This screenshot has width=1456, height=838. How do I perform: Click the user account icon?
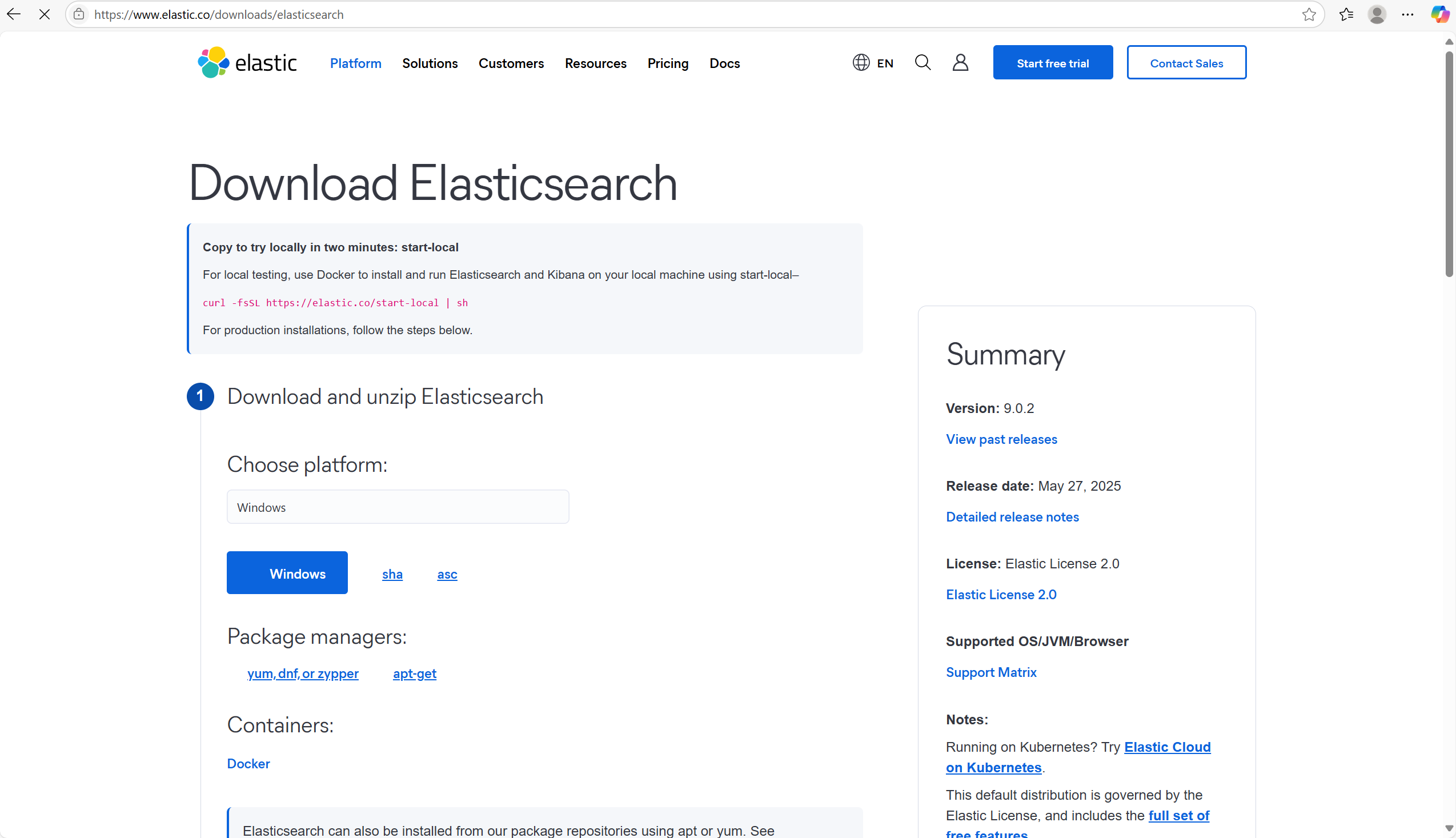(960, 62)
